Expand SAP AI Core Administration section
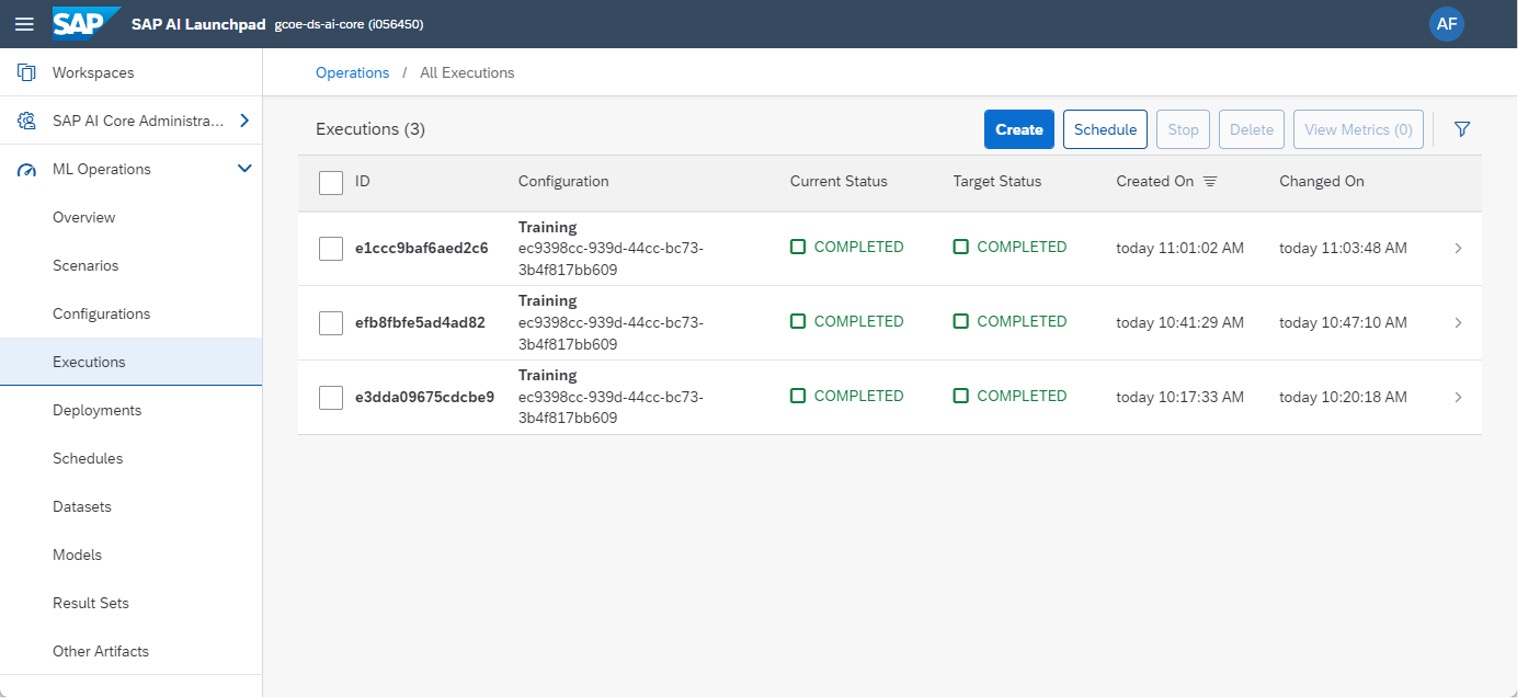 point(244,121)
